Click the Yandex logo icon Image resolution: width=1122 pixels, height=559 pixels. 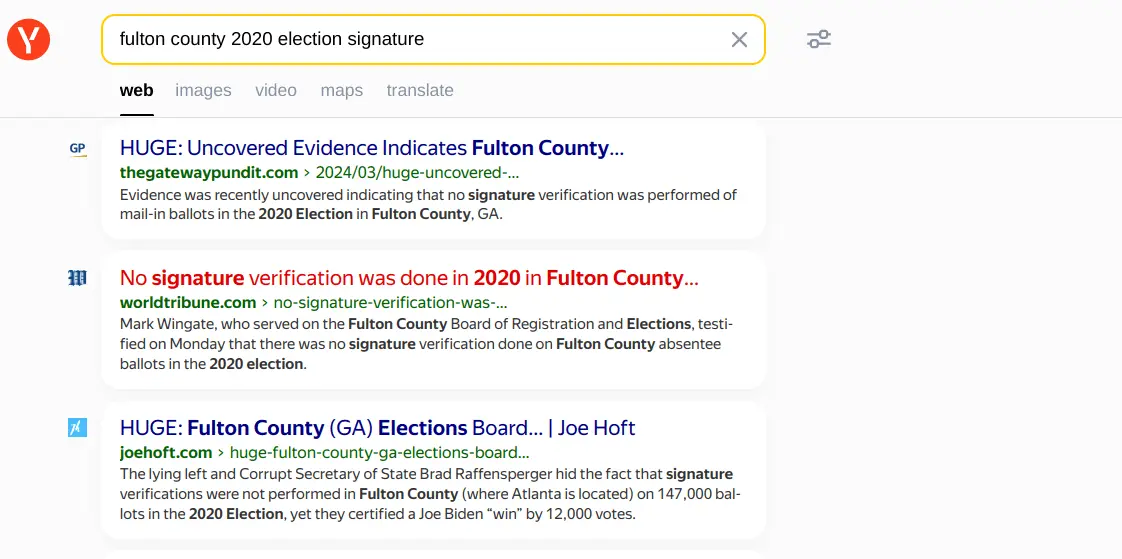point(29,40)
